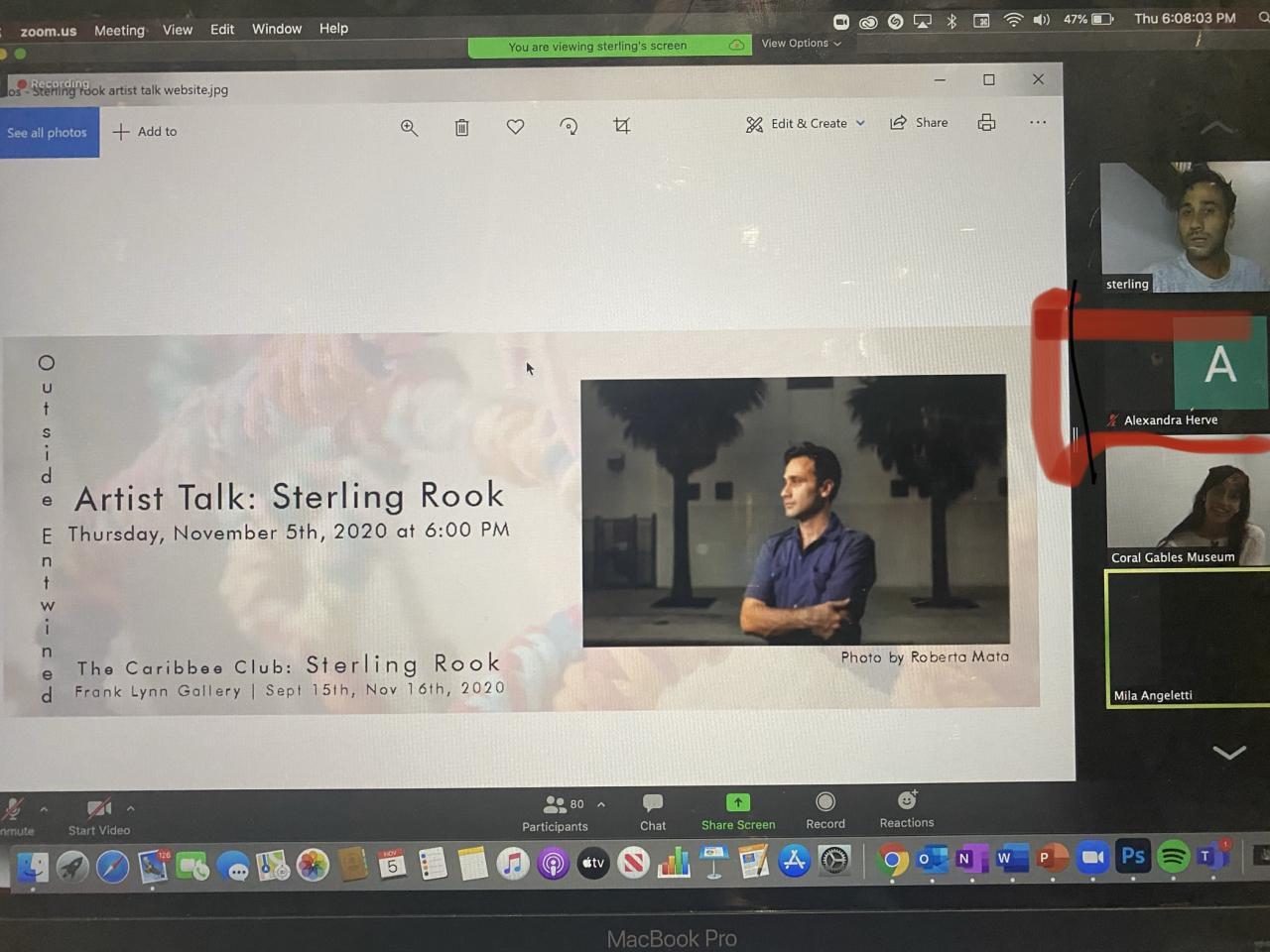Select sterling's video thumbnail
Image resolution: width=1270 pixels, height=952 pixels.
(x=1185, y=228)
